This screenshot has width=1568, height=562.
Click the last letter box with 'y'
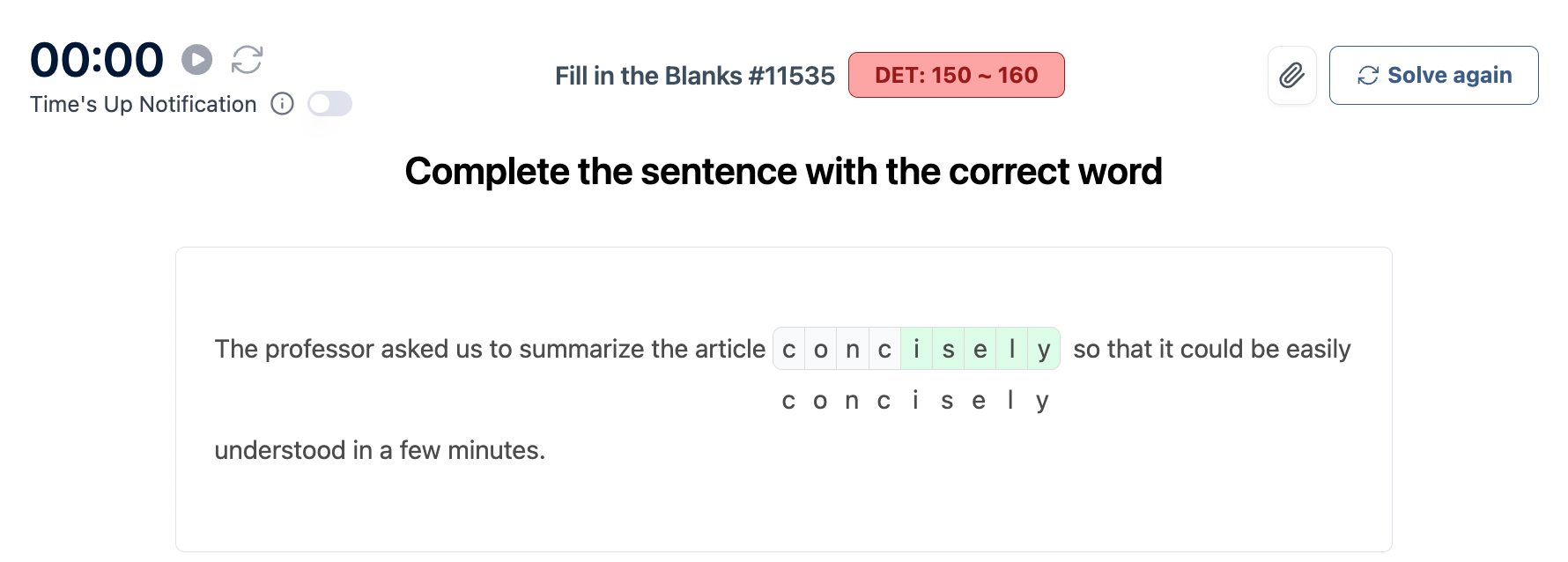[x=1044, y=350]
